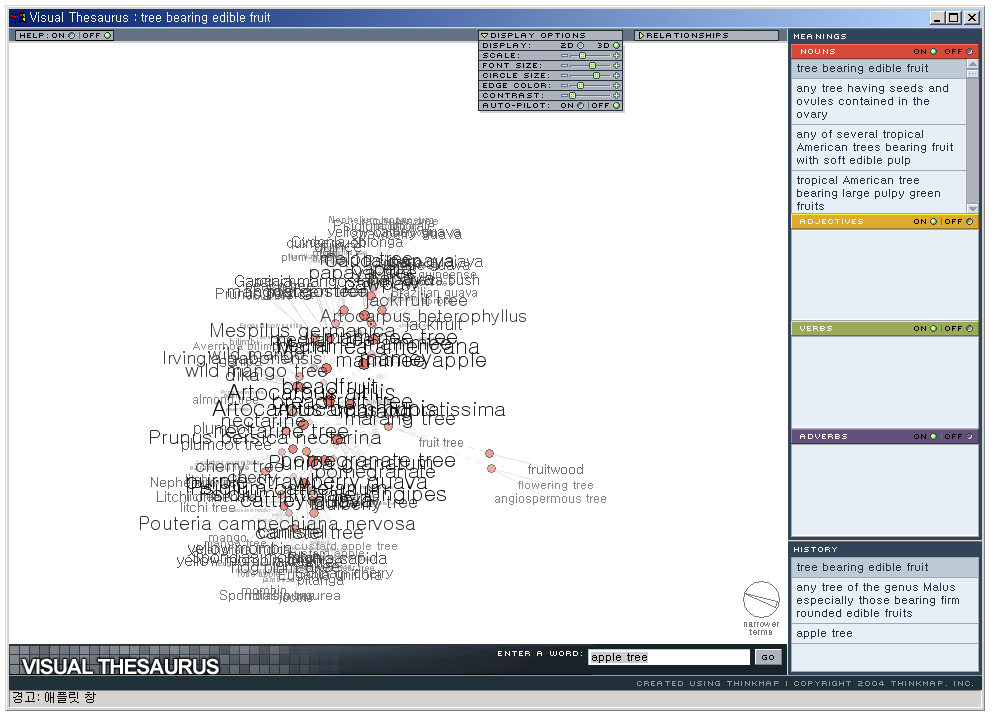Switch Adverbs off

(969, 437)
